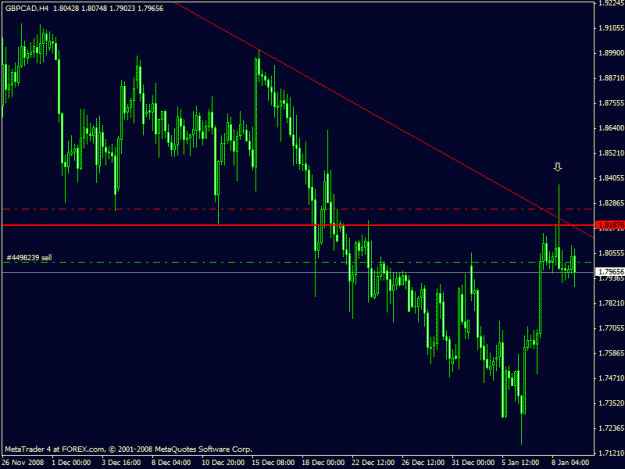Viewport: 625px width, 469px height.
Task: Click the 1.78210 price axis label
Action: pos(611,303)
